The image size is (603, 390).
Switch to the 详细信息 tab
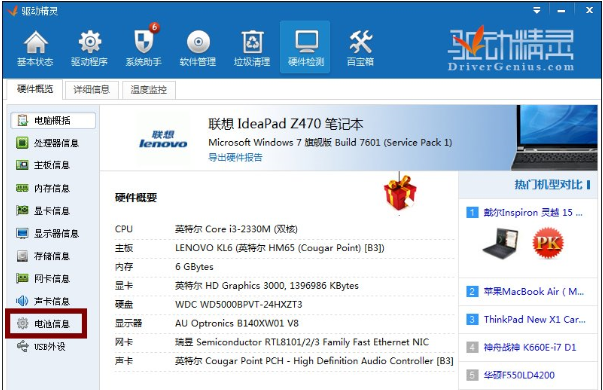(x=92, y=90)
